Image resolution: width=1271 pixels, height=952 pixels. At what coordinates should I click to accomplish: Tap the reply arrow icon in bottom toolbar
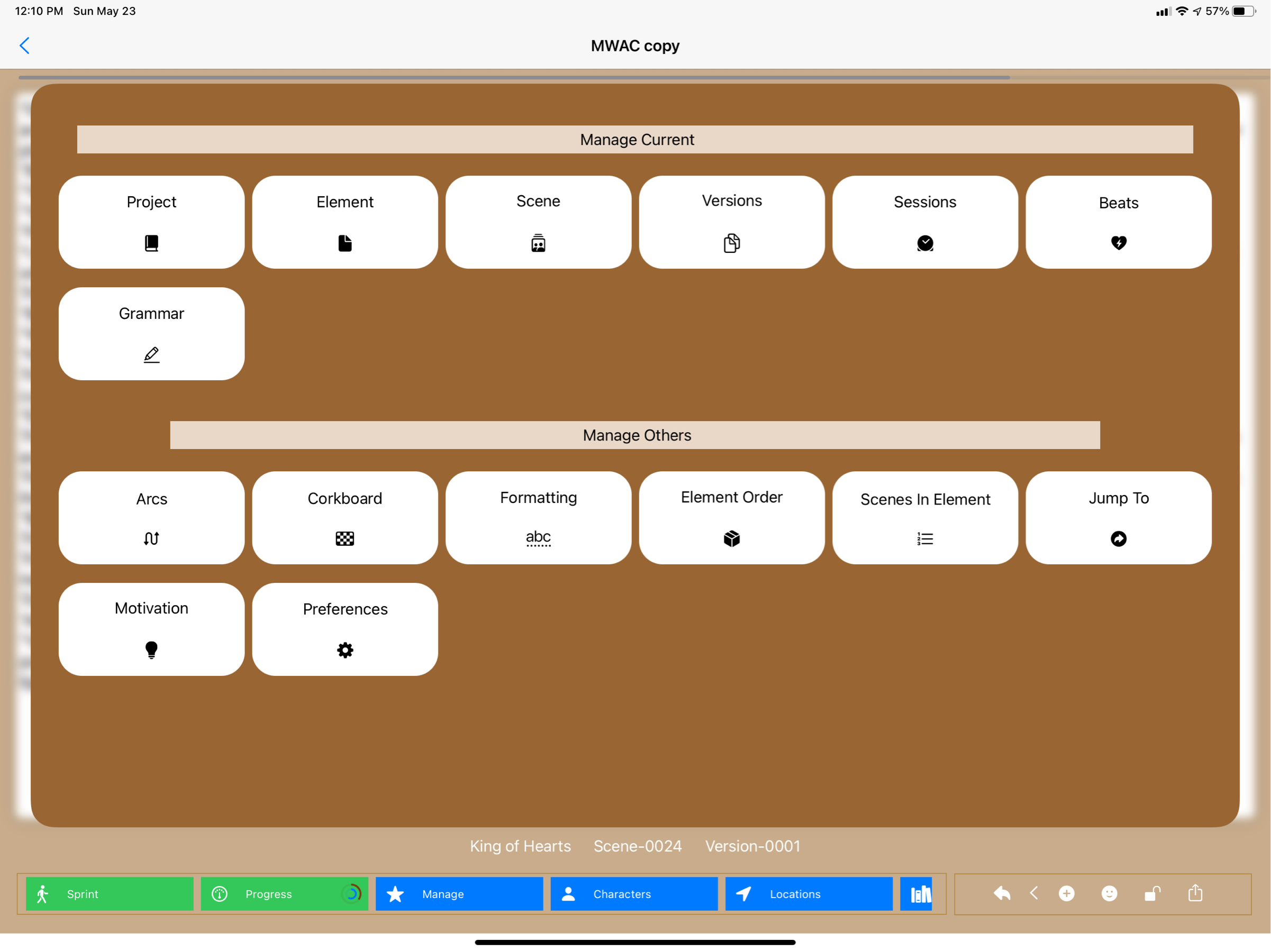tap(1002, 893)
